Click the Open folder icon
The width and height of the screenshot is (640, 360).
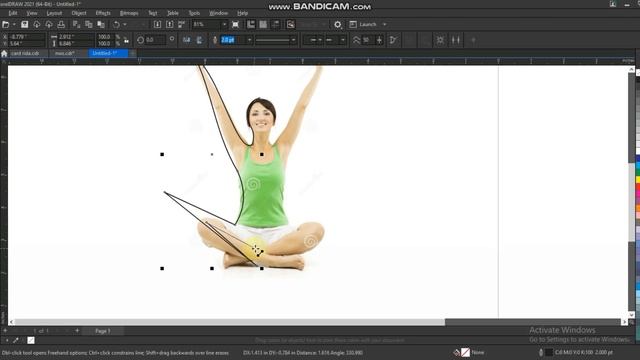pyautogui.click(x=6, y=24)
